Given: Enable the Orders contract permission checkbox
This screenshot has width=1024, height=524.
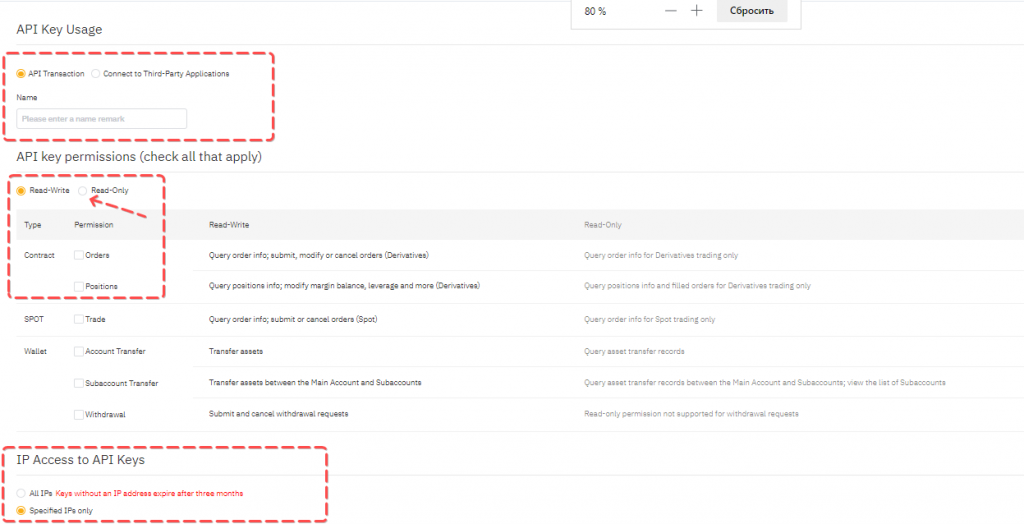Looking at the screenshot, I should point(78,255).
